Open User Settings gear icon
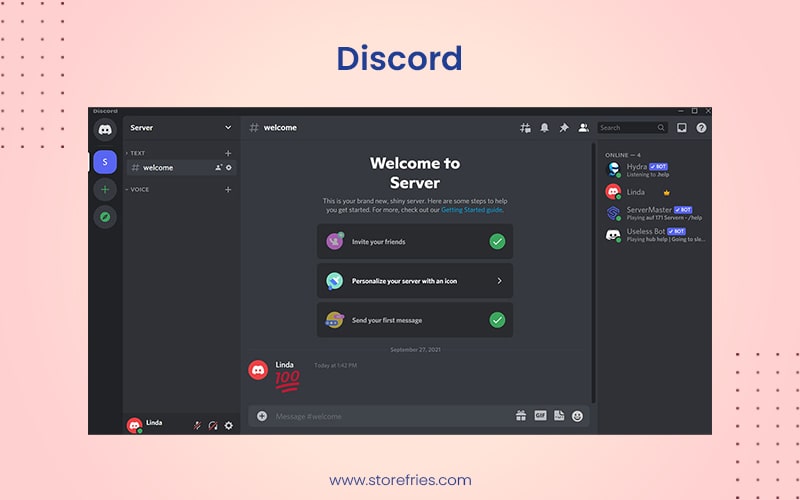 [228, 425]
